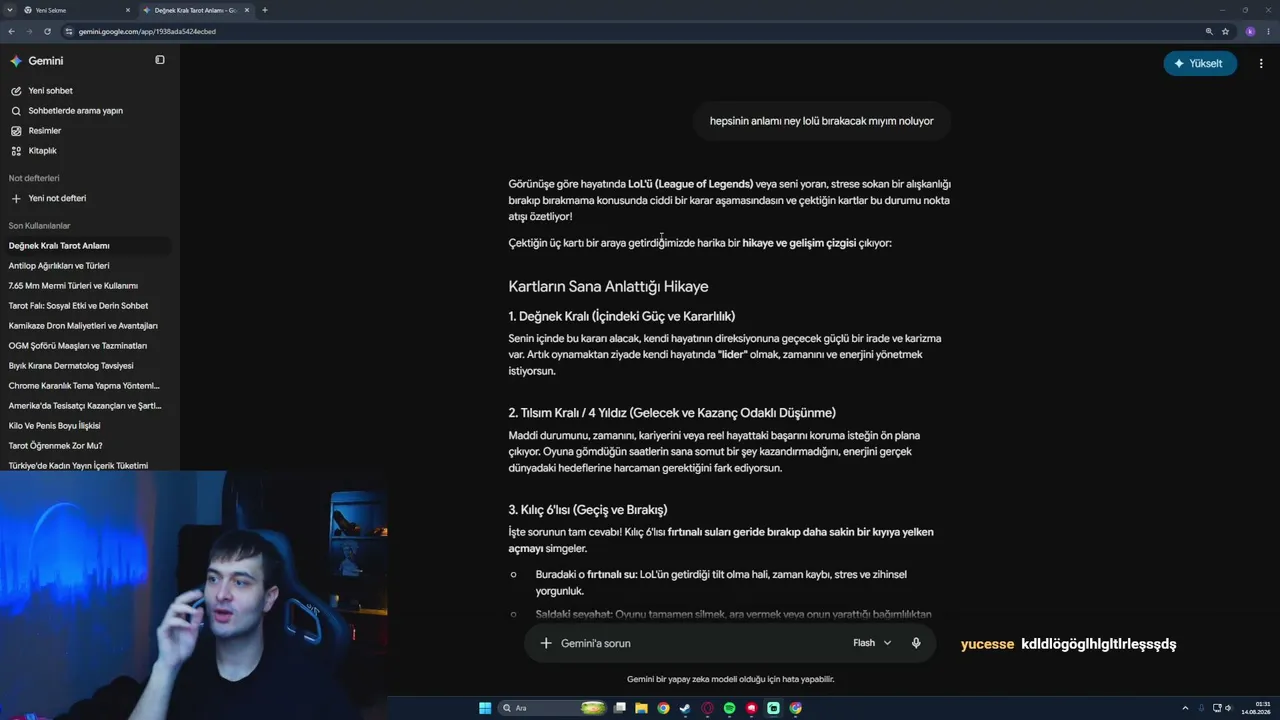Click the 'Son Kullanılanlar' section label
Image resolution: width=1280 pixels, height=720 pixels.
pyautogui.click(x=40, y=226)
